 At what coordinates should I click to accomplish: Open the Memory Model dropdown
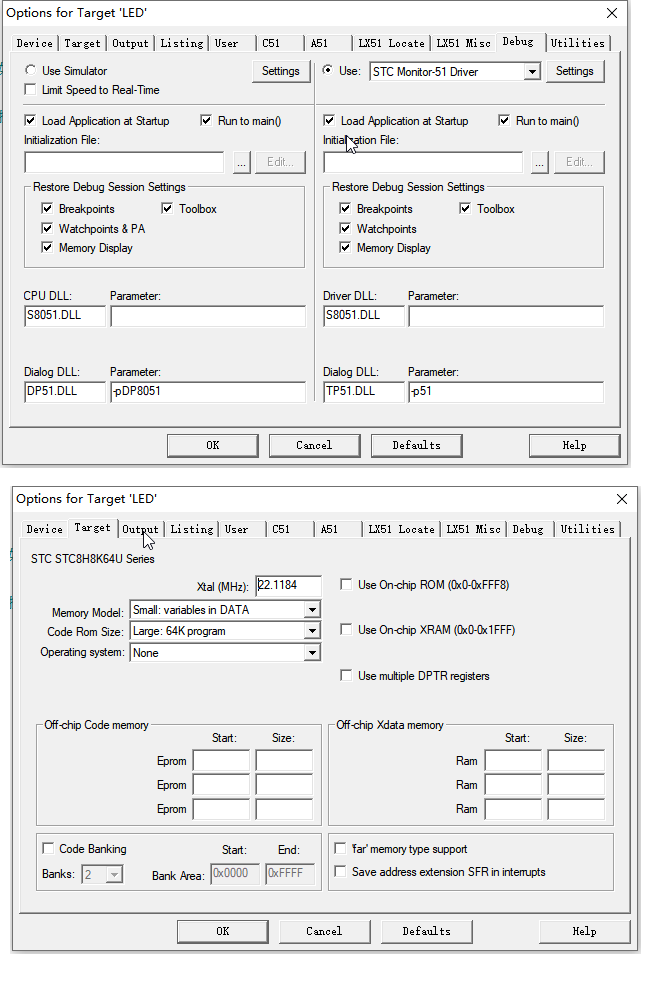(312, 610)
